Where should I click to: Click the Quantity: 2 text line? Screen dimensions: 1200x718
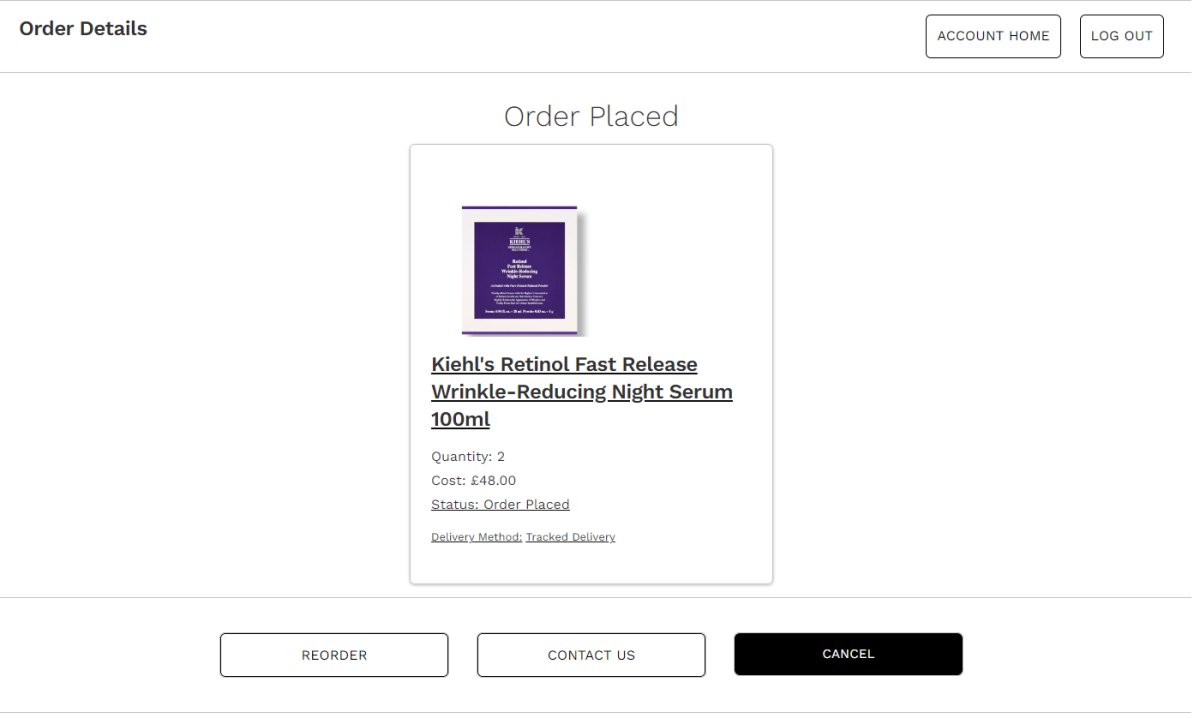(x=468, y=457)
